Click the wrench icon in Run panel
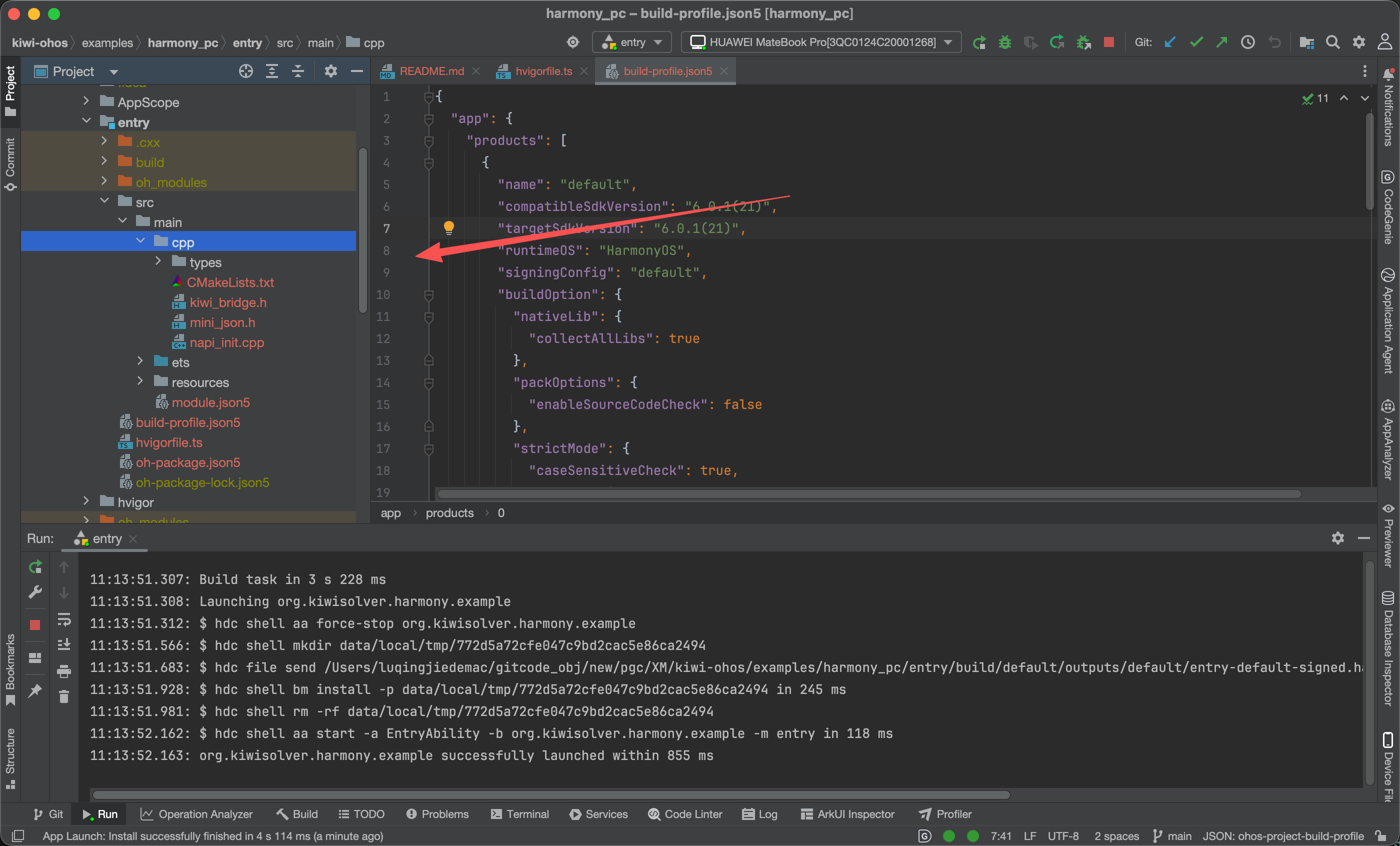The width and height of the screenshot is (1400, 846). [35, 592]
